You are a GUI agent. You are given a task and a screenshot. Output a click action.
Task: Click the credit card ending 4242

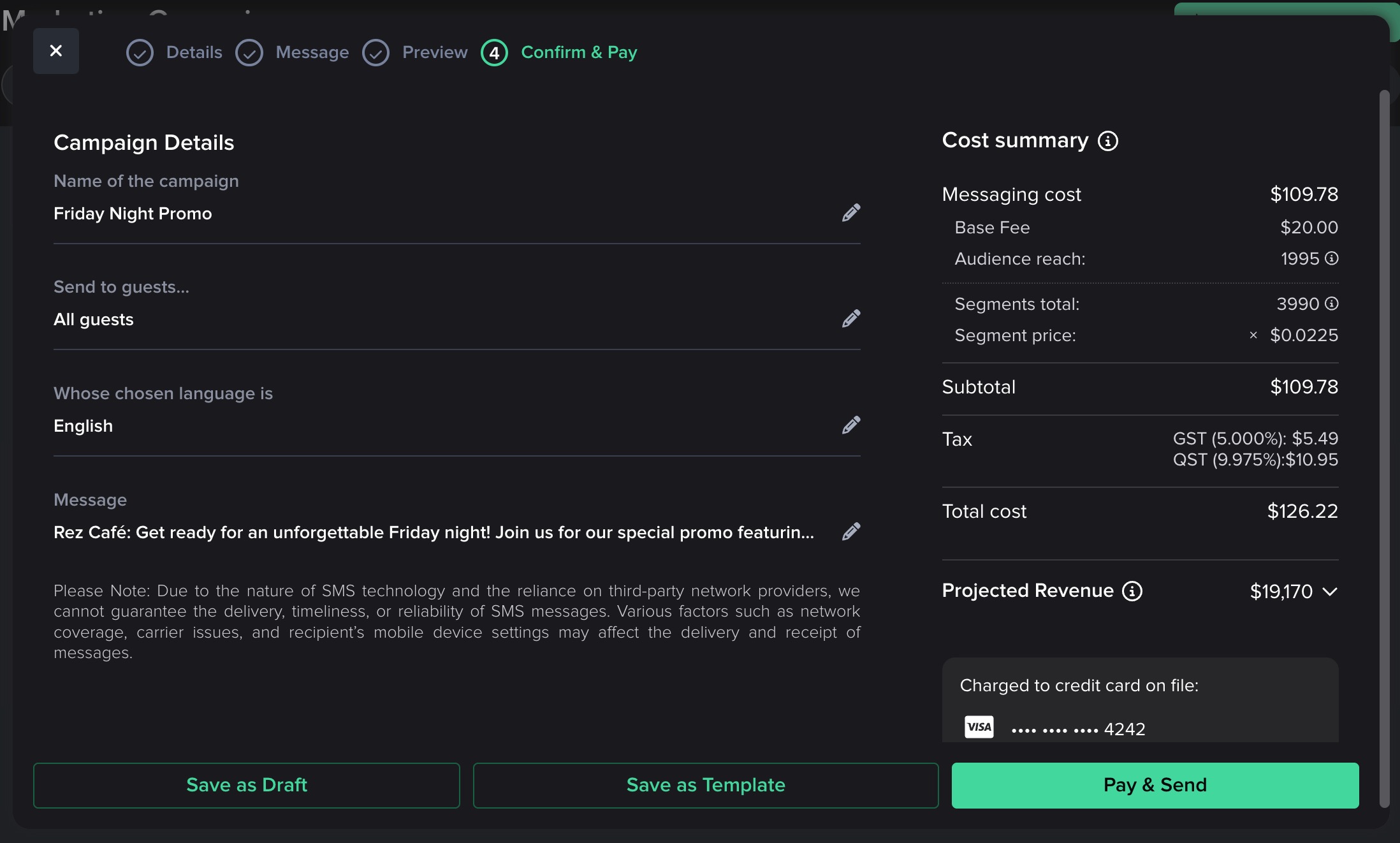(1079, 729)
